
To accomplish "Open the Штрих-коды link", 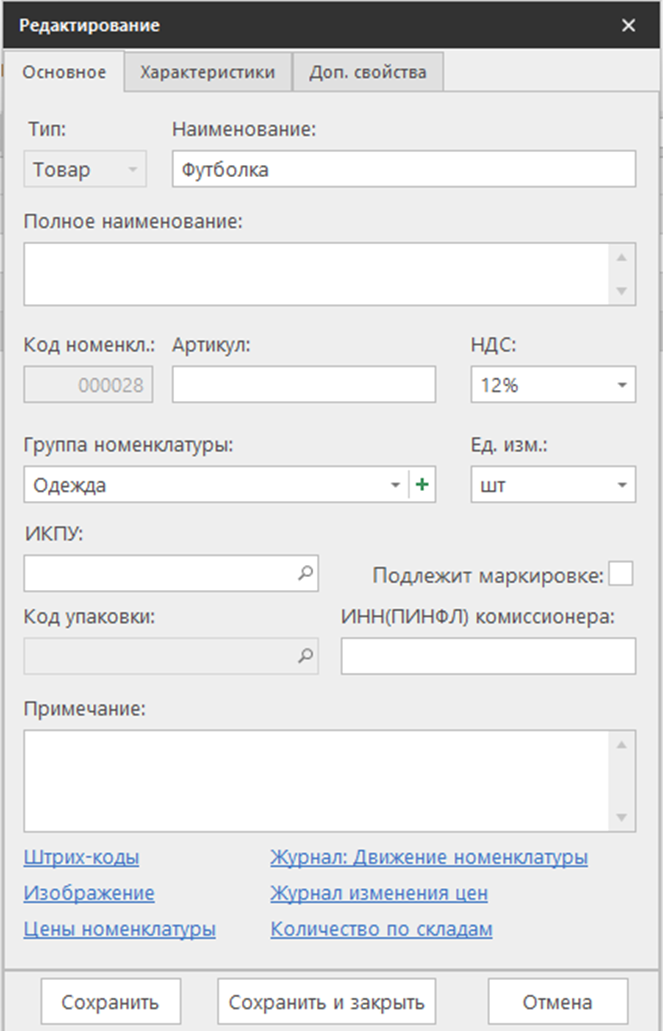I will 81,857.
